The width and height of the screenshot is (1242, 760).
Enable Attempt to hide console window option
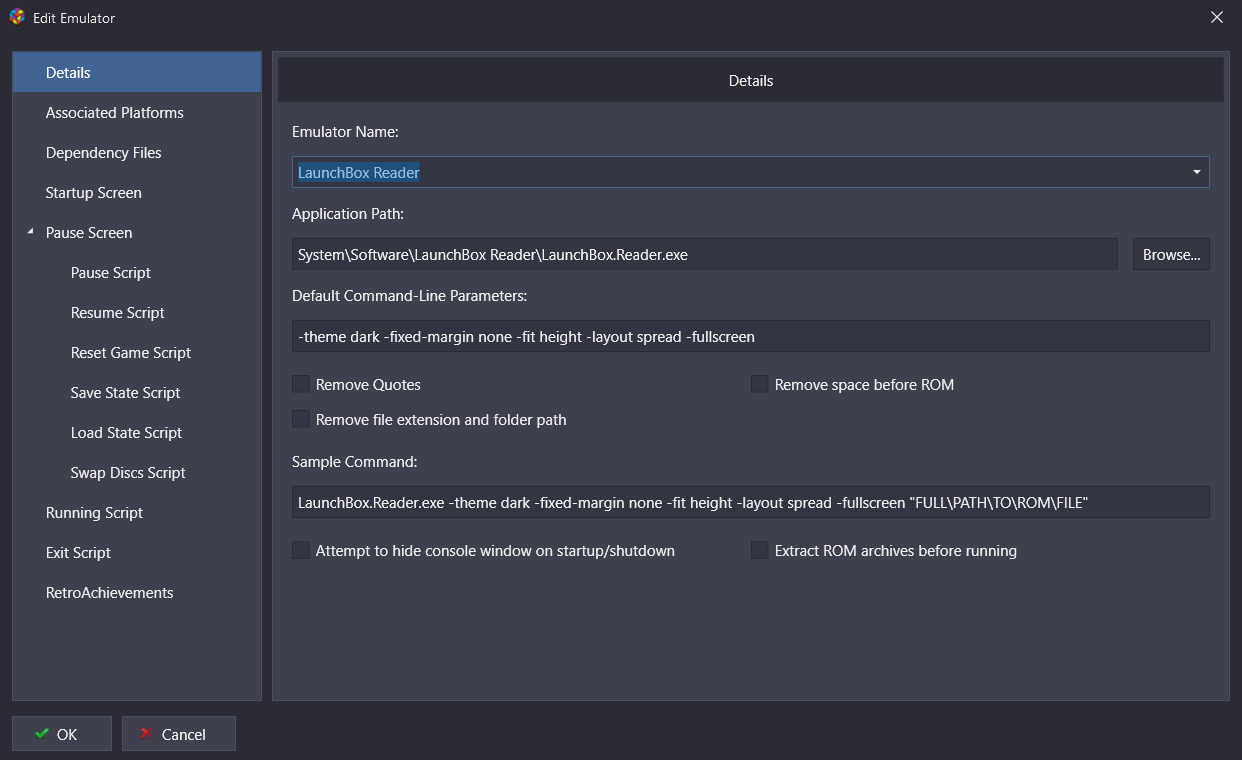pos(301,550)
